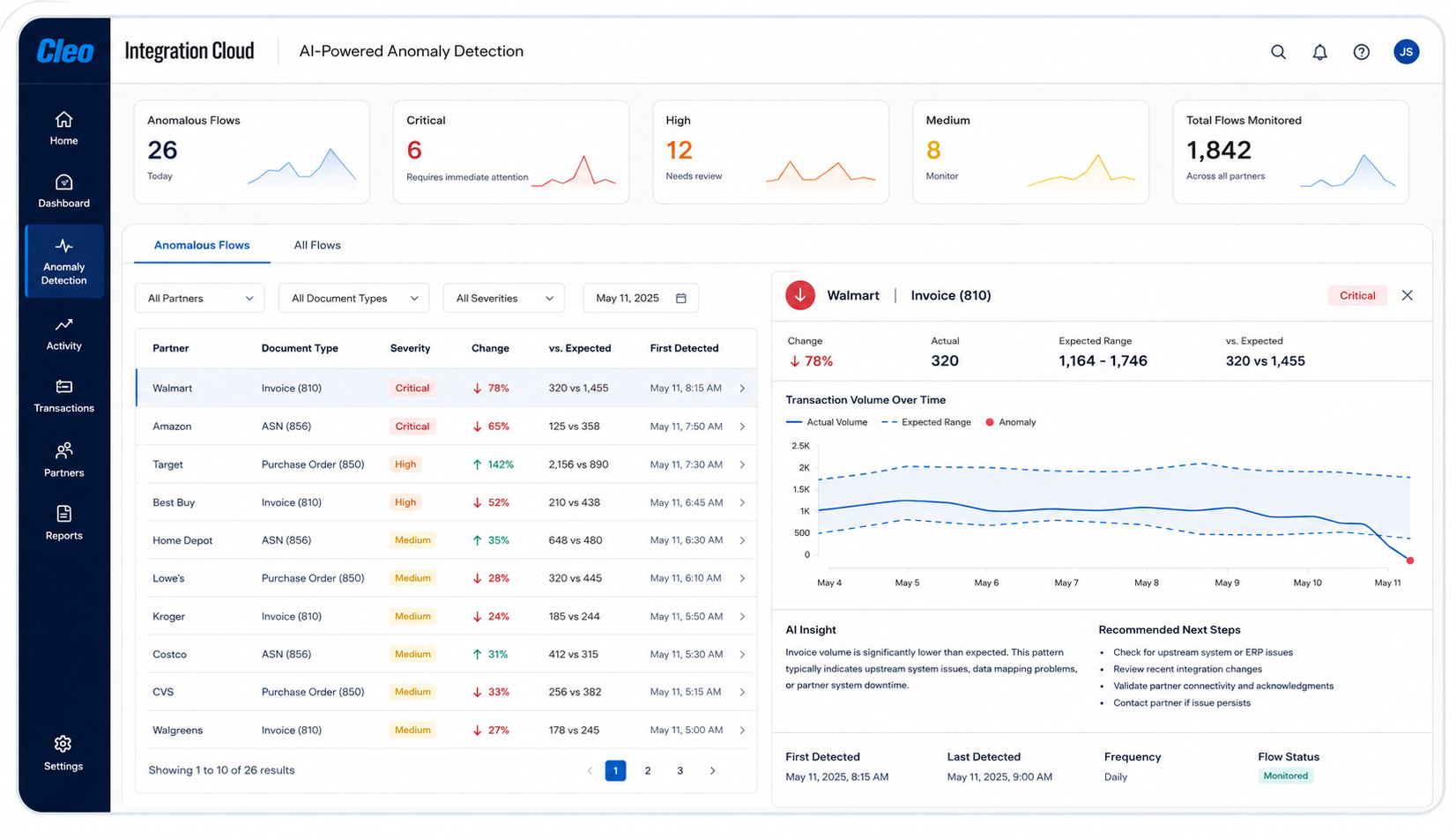Switch to the All Flows tab
The width and height of the screenshot is (1456, 839).
pos(317,245)
